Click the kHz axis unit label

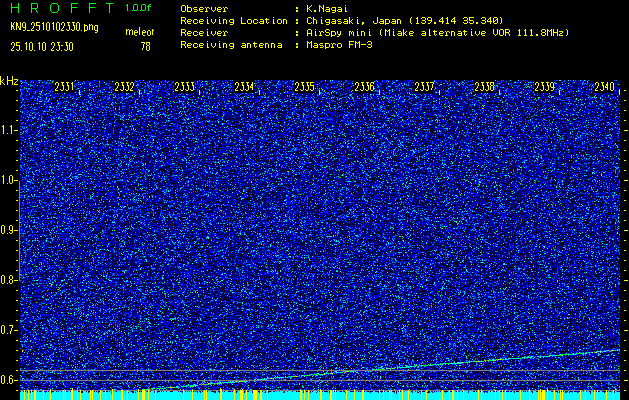coord(9,81)
